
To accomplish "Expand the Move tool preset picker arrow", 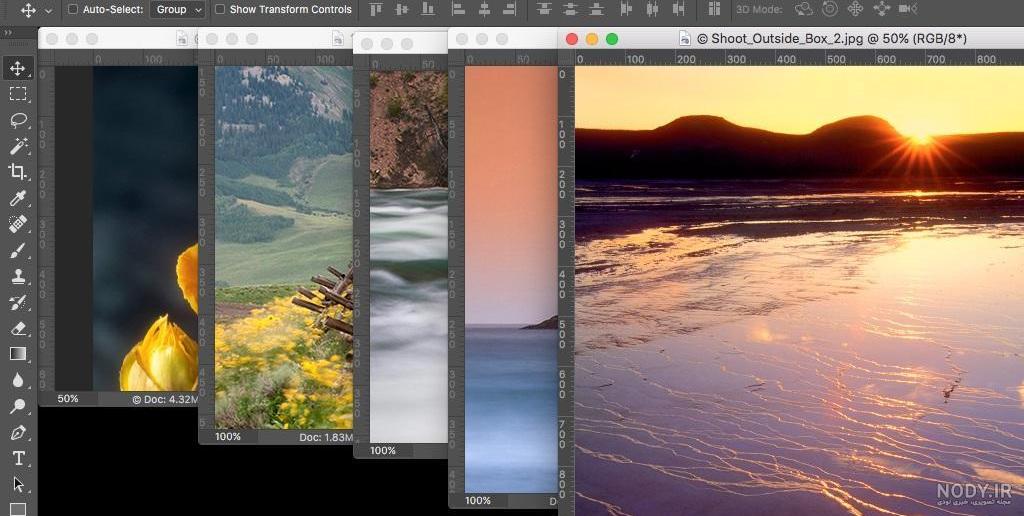I will pos(48,10).
